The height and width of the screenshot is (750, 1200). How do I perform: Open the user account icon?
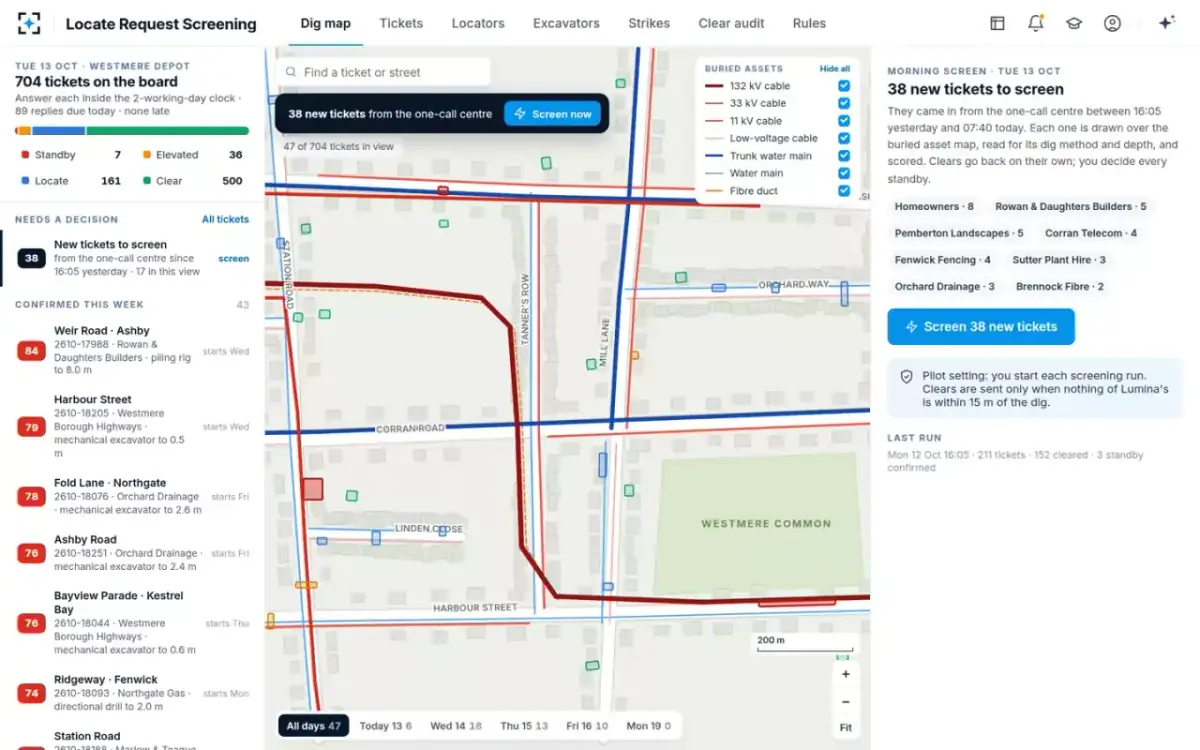(x=1112, y=23)
